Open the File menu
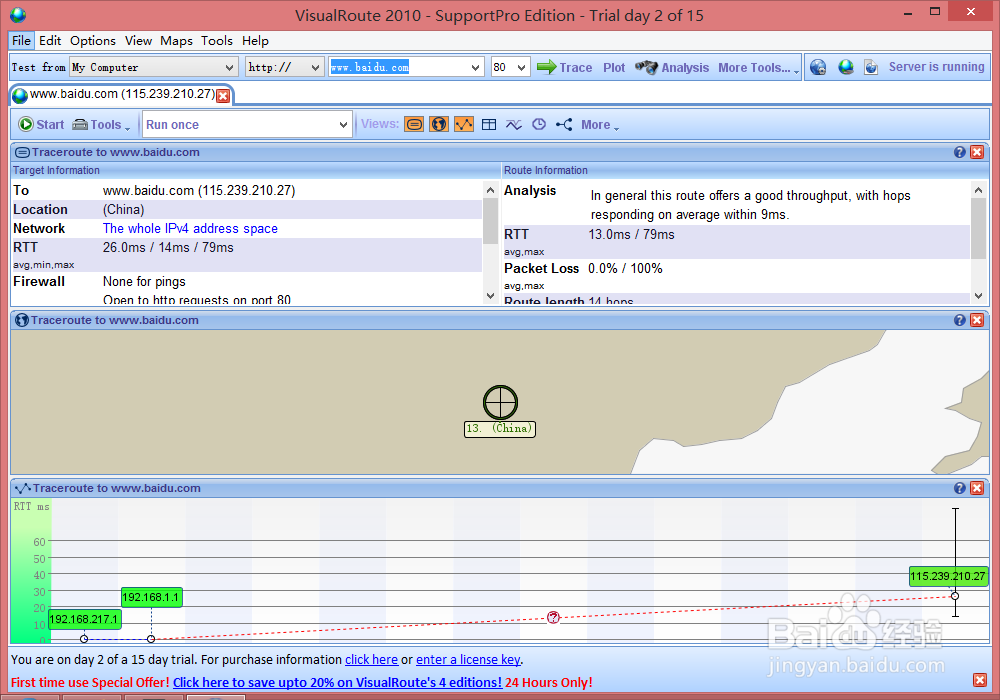The height and width of the screenshot is (700, 1000). (x=21, y=41)
